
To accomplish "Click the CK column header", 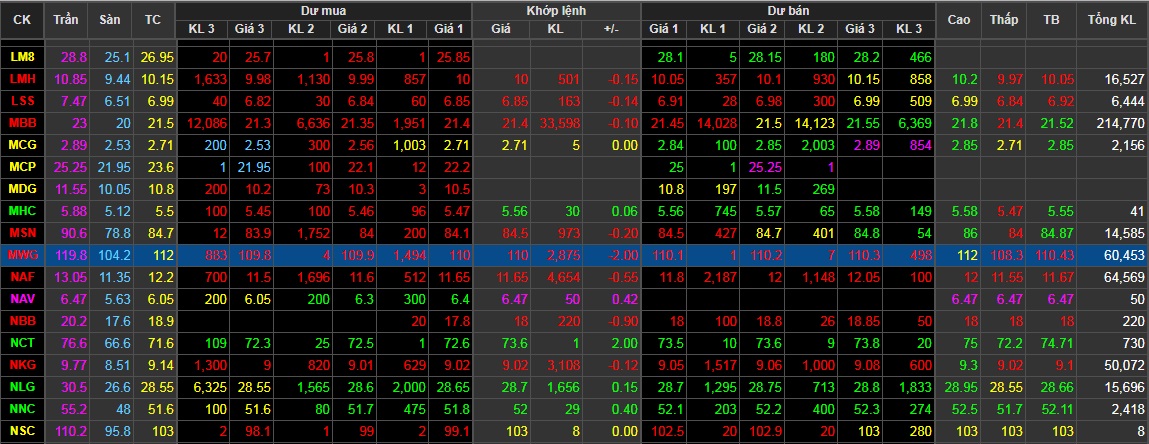I will coord(22,19).
